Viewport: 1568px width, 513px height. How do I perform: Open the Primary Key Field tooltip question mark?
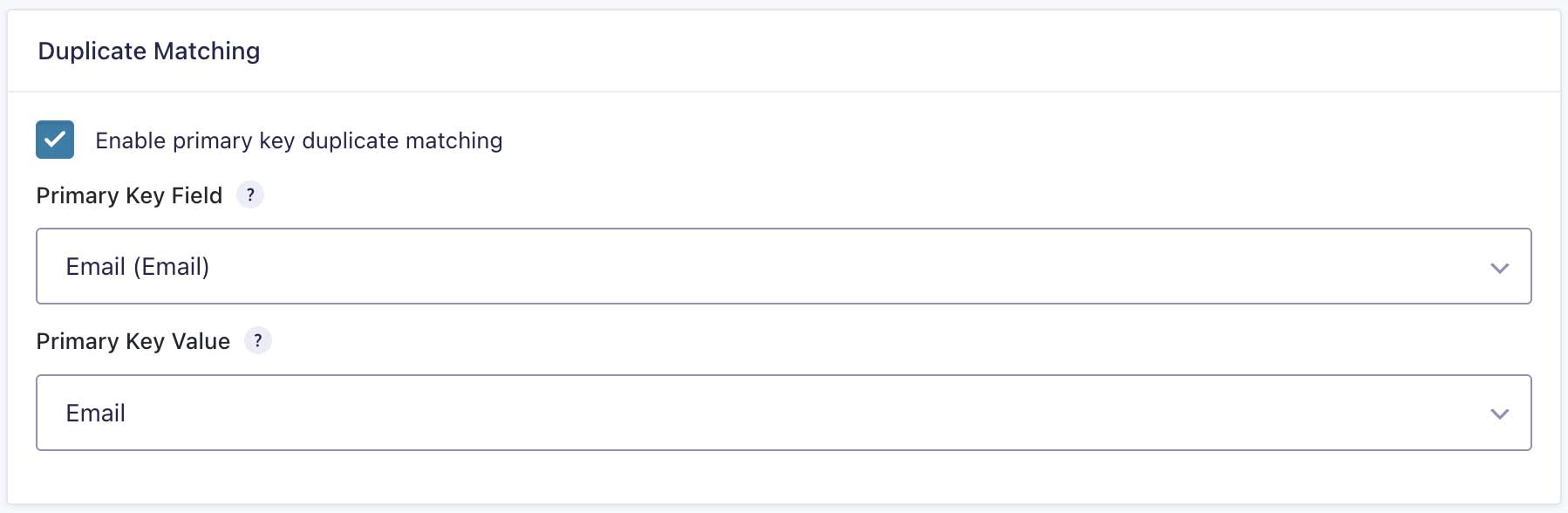pos(251,195)
